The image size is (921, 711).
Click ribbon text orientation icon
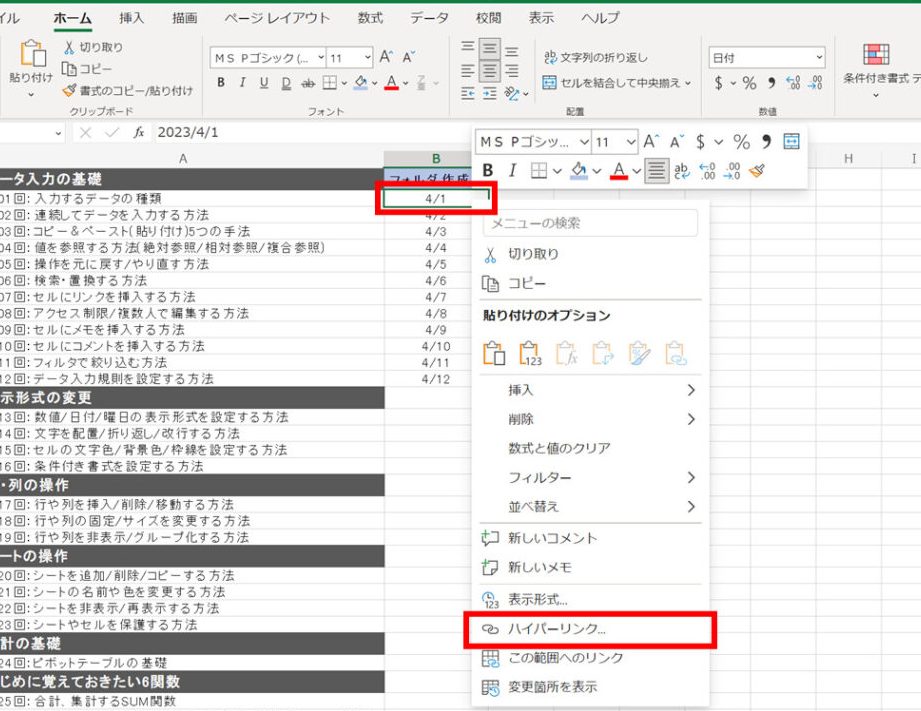tap(512, 93)
